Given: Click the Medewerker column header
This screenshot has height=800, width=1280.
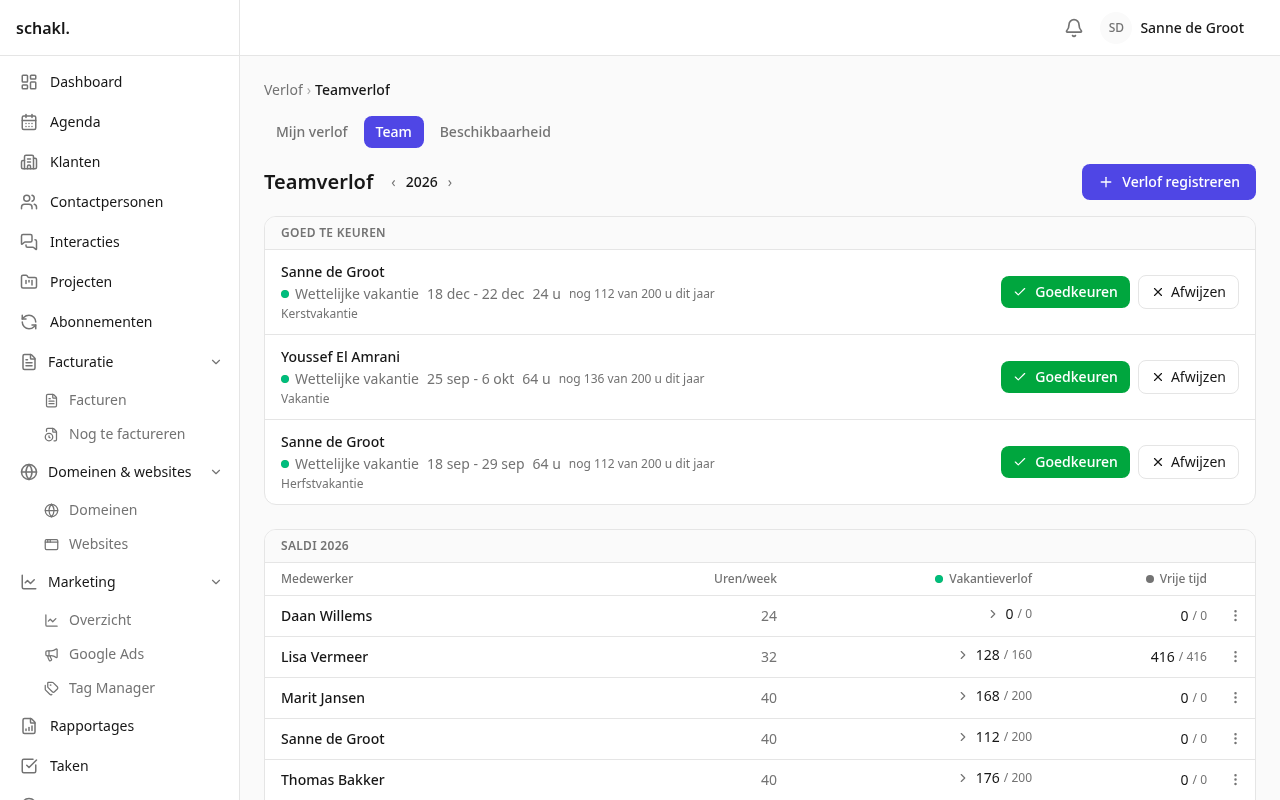Looking at the screenshot, I should [317, 579].
